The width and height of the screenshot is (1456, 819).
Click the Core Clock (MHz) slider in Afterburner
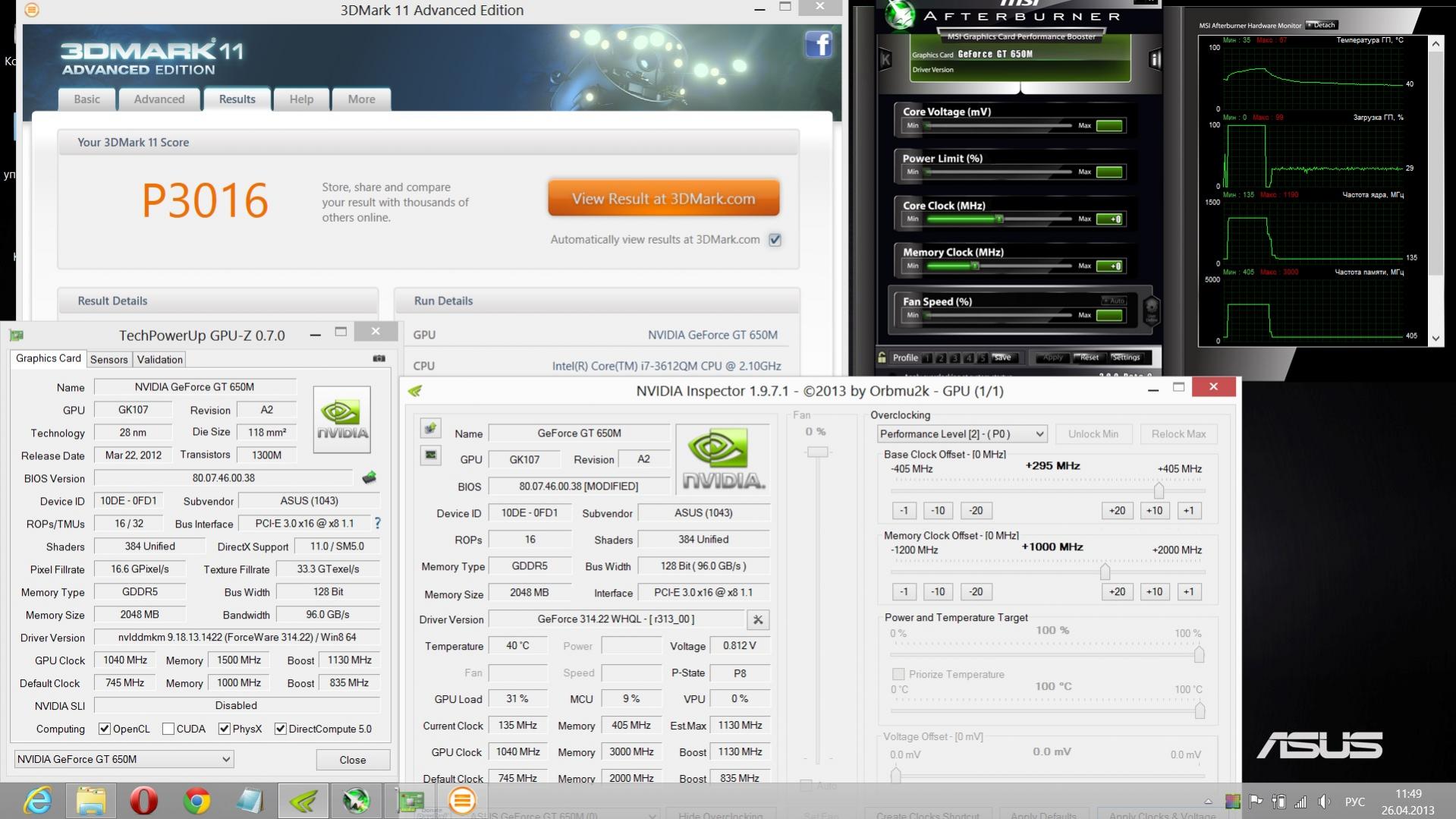point(998,219)
